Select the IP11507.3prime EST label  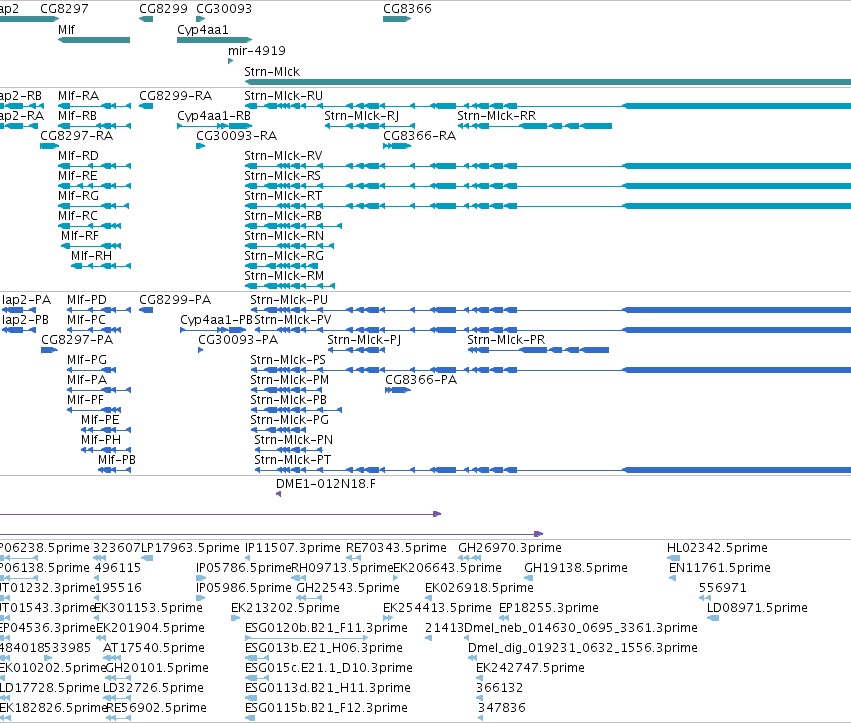click(x=293, y=548)
